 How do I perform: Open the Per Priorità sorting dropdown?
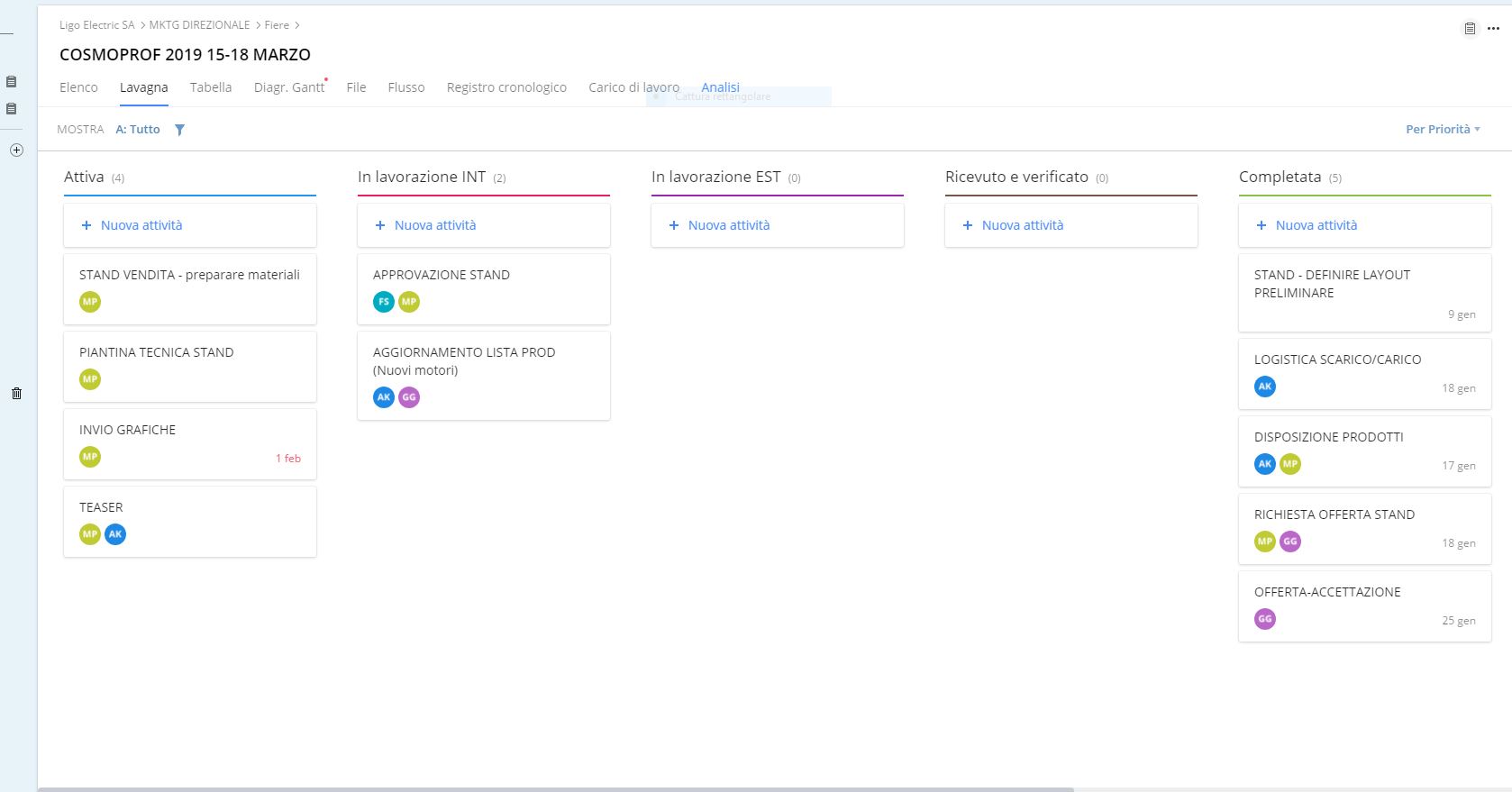coord(1442,130)
